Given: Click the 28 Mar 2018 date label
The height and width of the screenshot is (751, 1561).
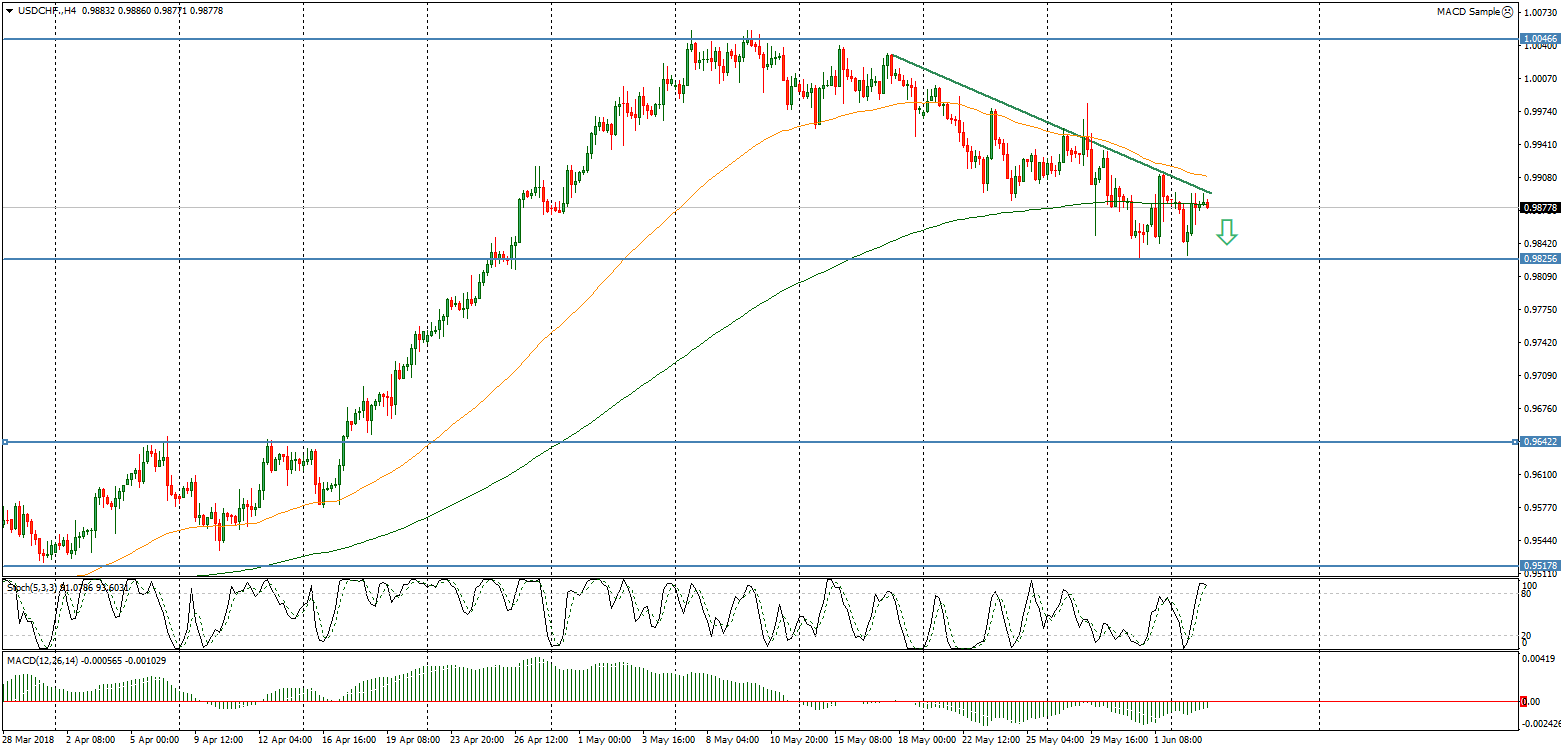Looking at the screenshot, I should tap(29, 741).
